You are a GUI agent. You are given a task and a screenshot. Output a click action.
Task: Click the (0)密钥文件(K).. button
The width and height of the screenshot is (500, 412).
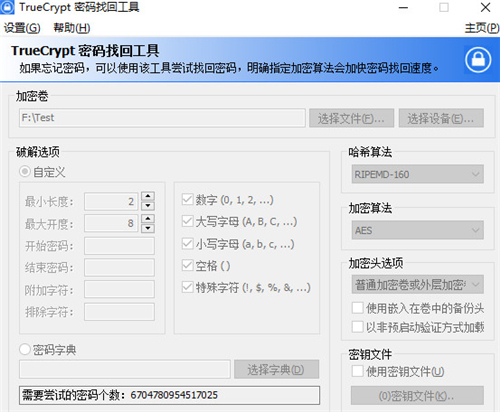point(417,395)
